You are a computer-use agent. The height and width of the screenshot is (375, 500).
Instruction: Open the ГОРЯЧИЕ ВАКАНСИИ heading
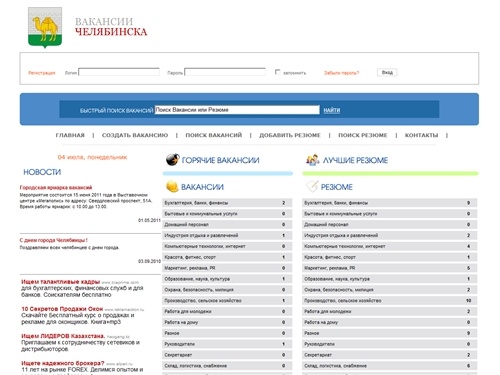[x=220, y=160]
